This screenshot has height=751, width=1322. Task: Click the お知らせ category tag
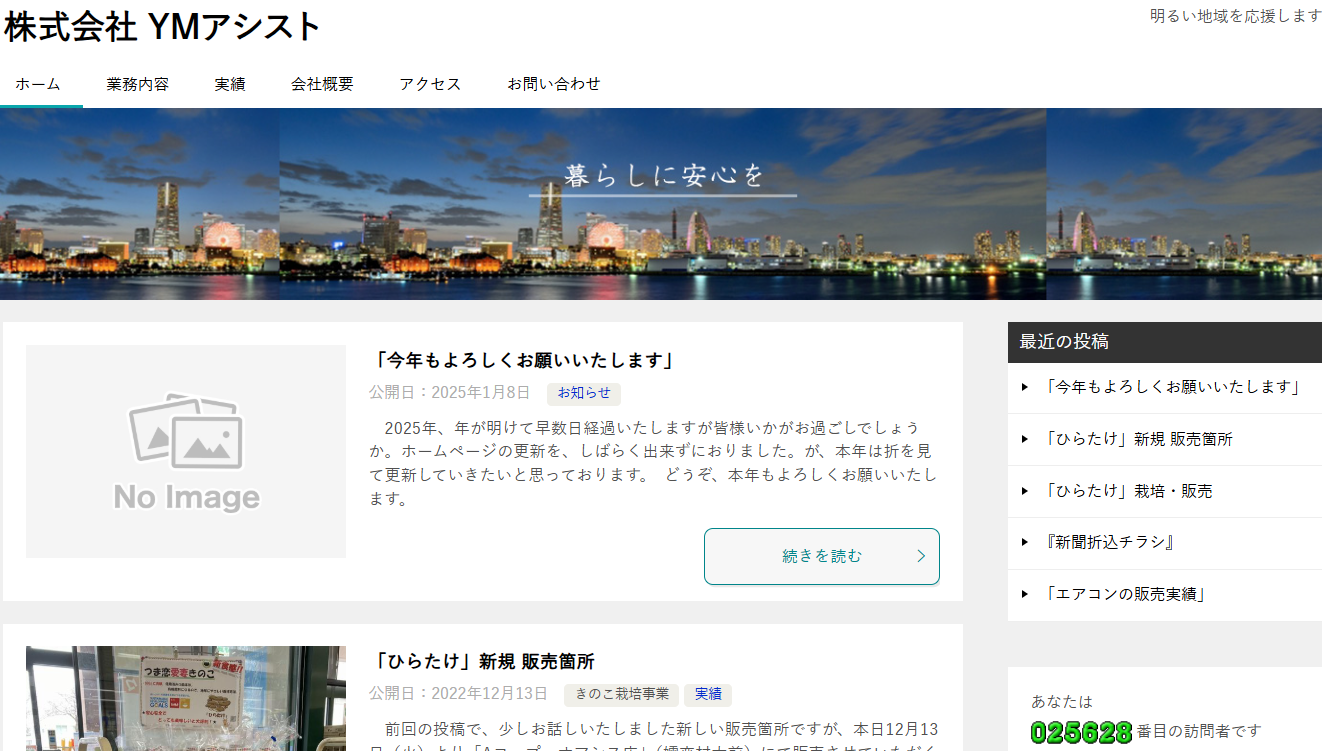[584, 393]
